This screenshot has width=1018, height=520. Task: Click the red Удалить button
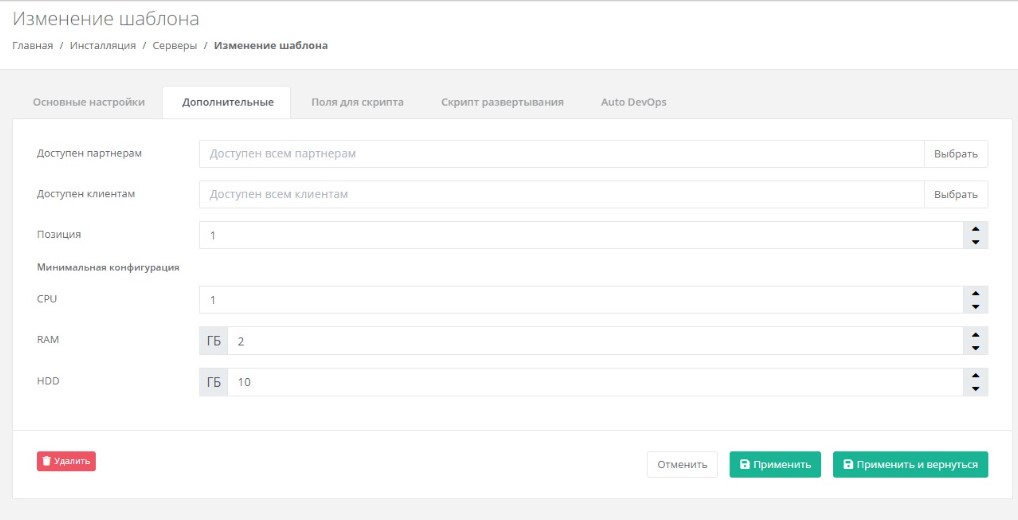click(x=66, y=461)
